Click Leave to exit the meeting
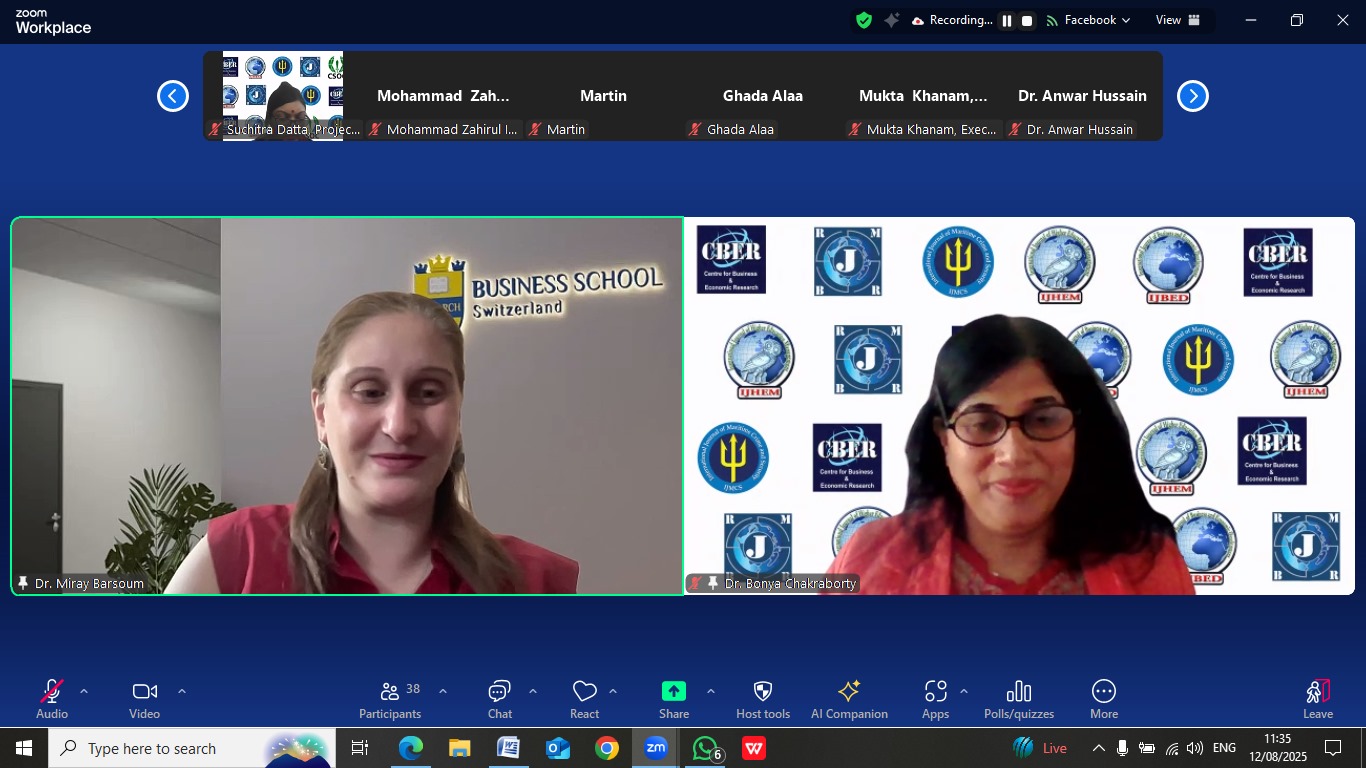The width and height of the screenshot is (1366, 768). coord(1317,699)
